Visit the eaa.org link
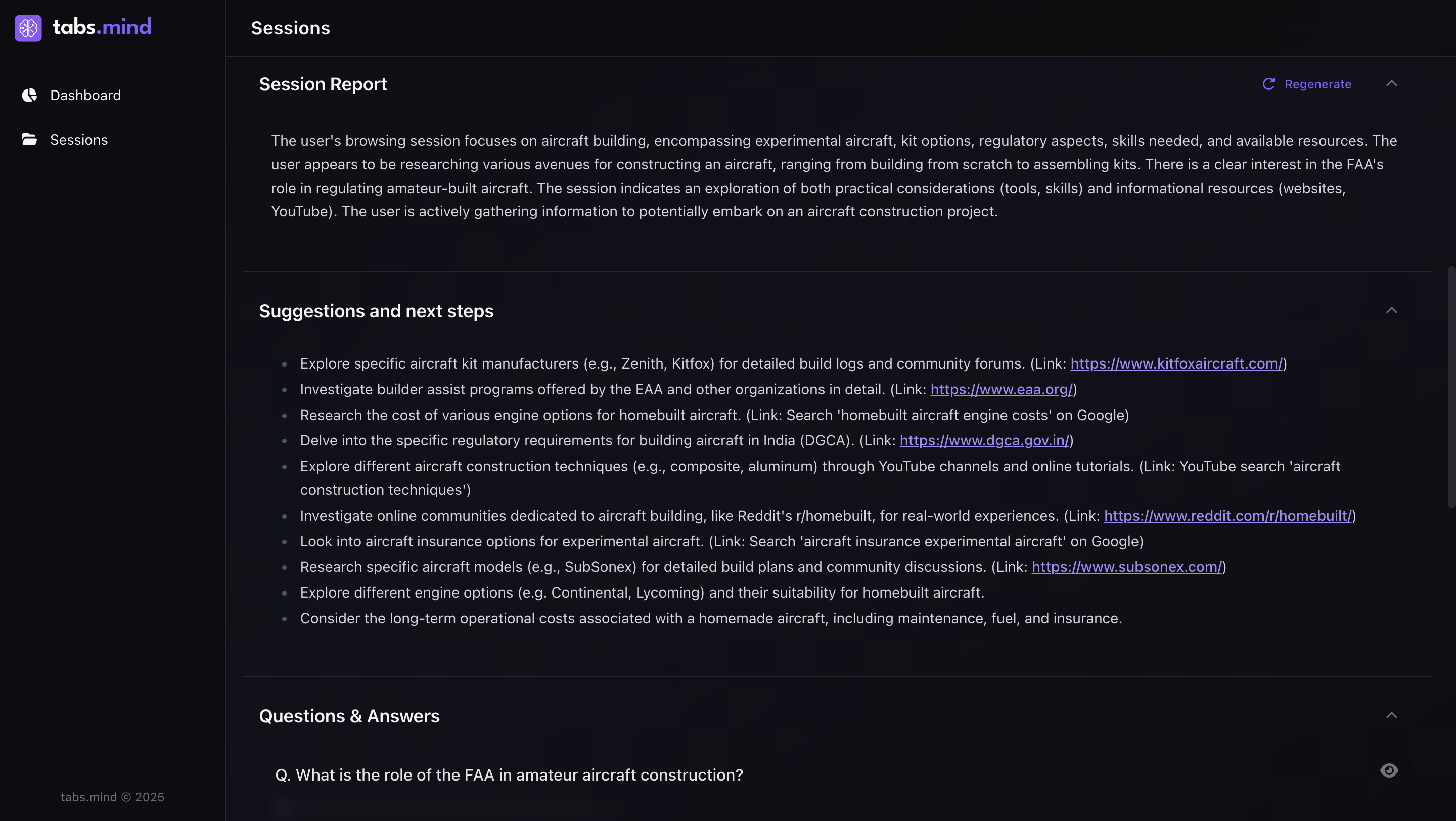This screenshot has height=821, width=1456. (1001, 389)
